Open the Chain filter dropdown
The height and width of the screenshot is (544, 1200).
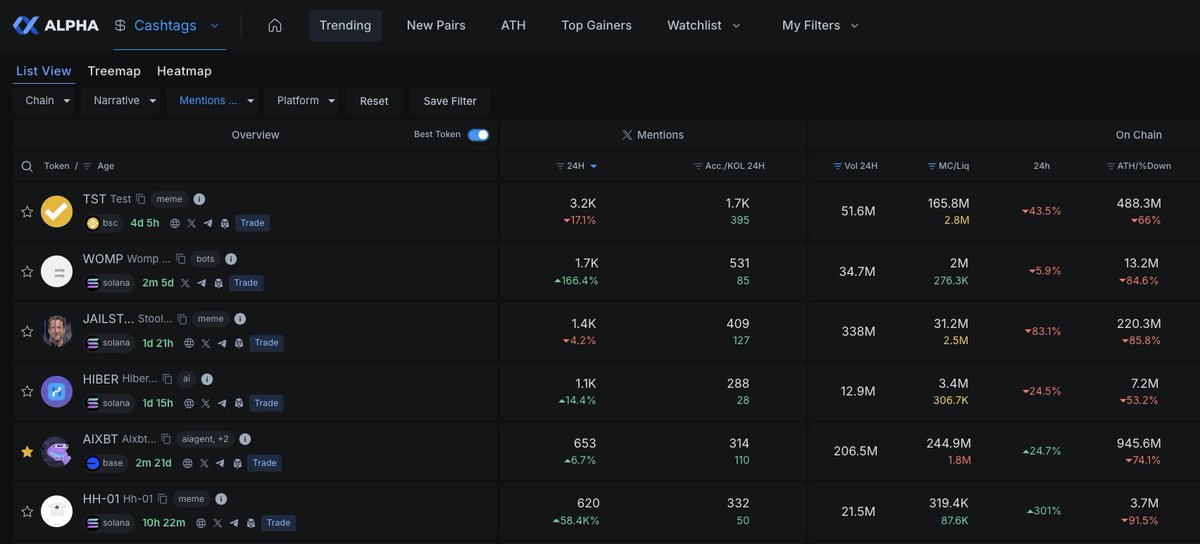click(47, 101)
